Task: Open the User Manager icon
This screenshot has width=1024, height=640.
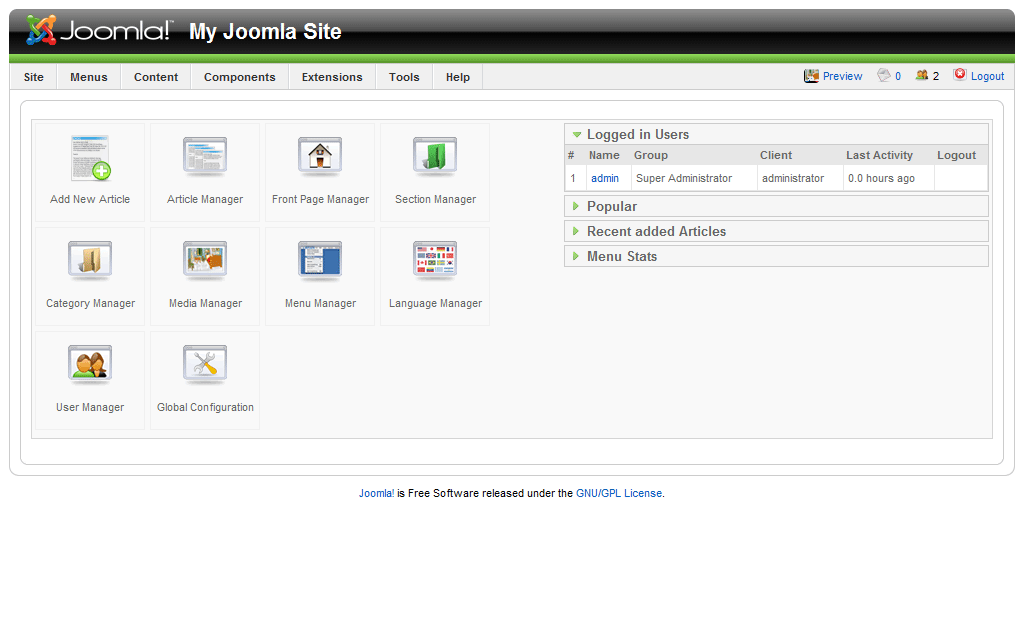Action: click(x=90, y=367)
